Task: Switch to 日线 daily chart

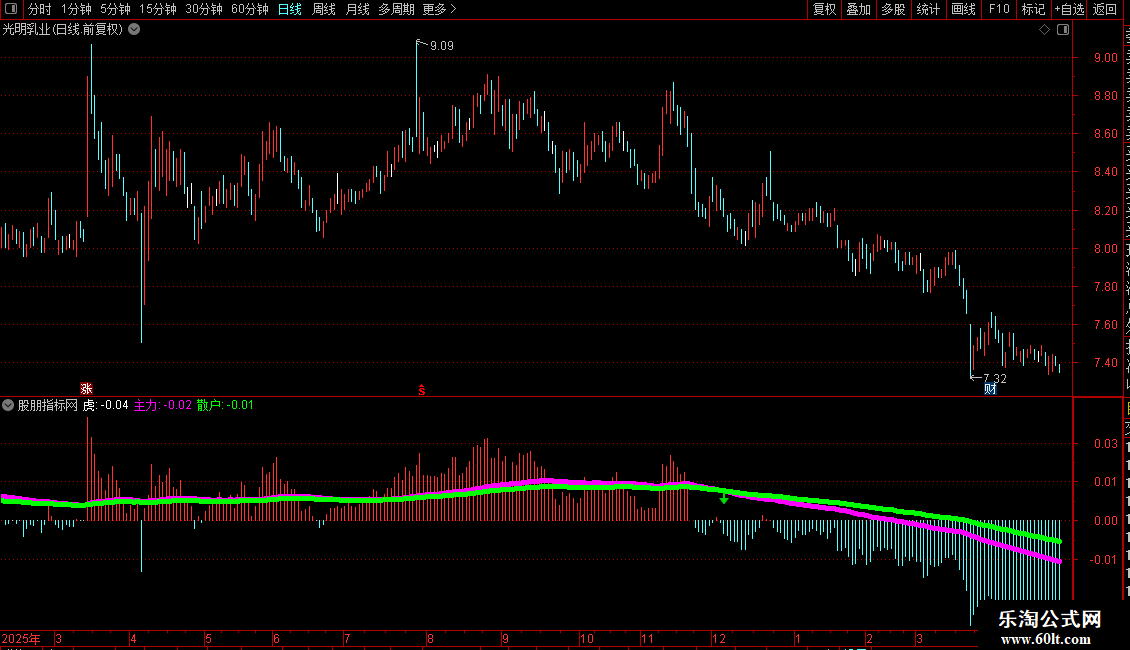Action: tap(290, 9)
